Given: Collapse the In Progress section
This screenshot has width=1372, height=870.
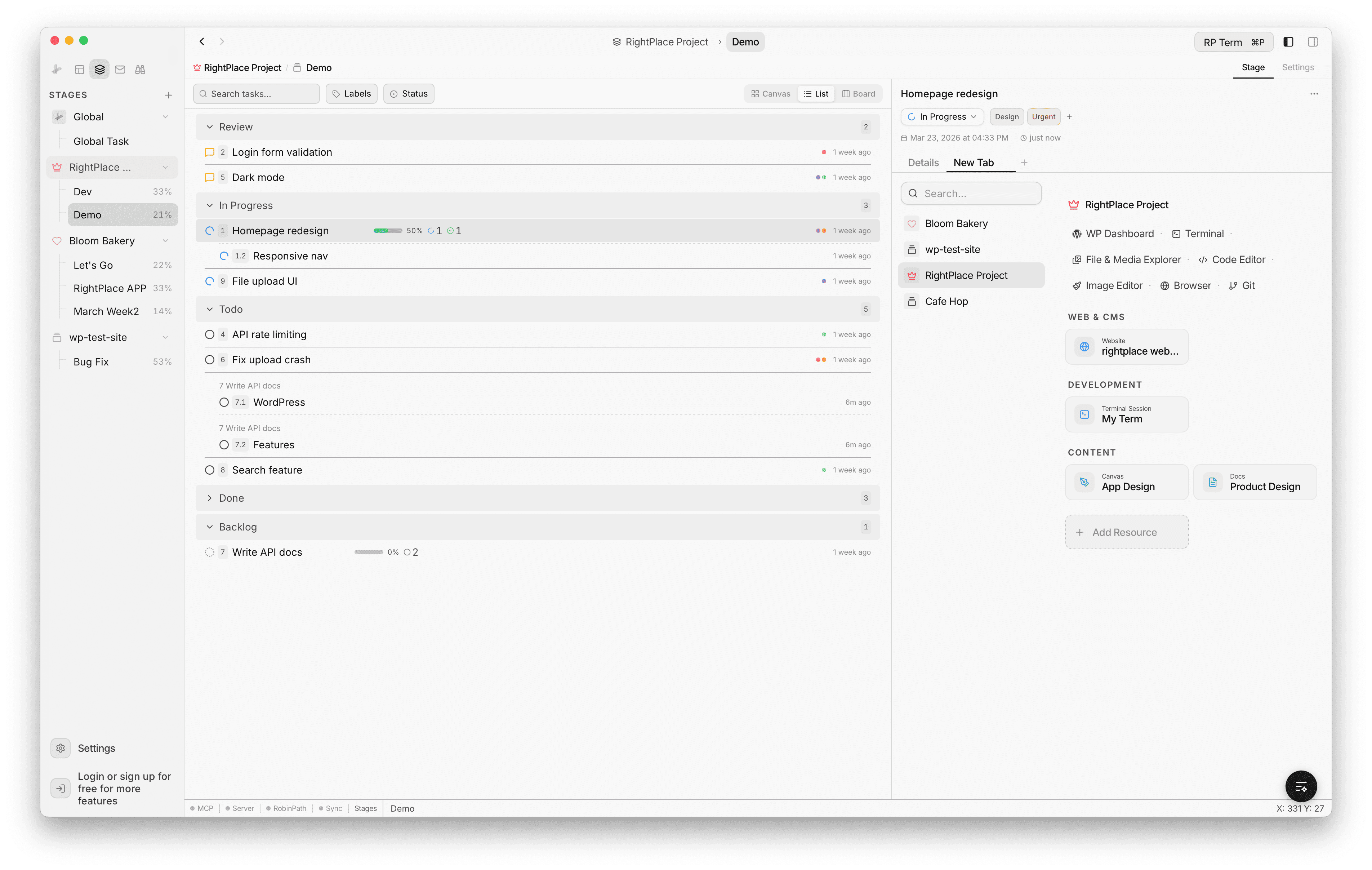Looking at the screenshot, I should [210, 205].
